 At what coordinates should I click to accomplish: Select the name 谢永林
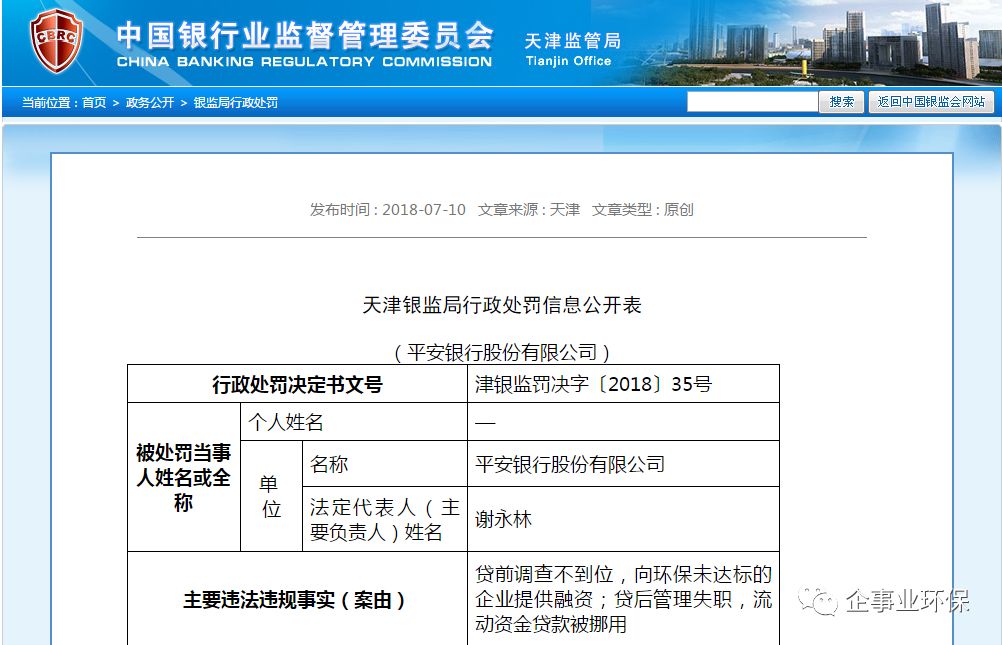point(504,519)
